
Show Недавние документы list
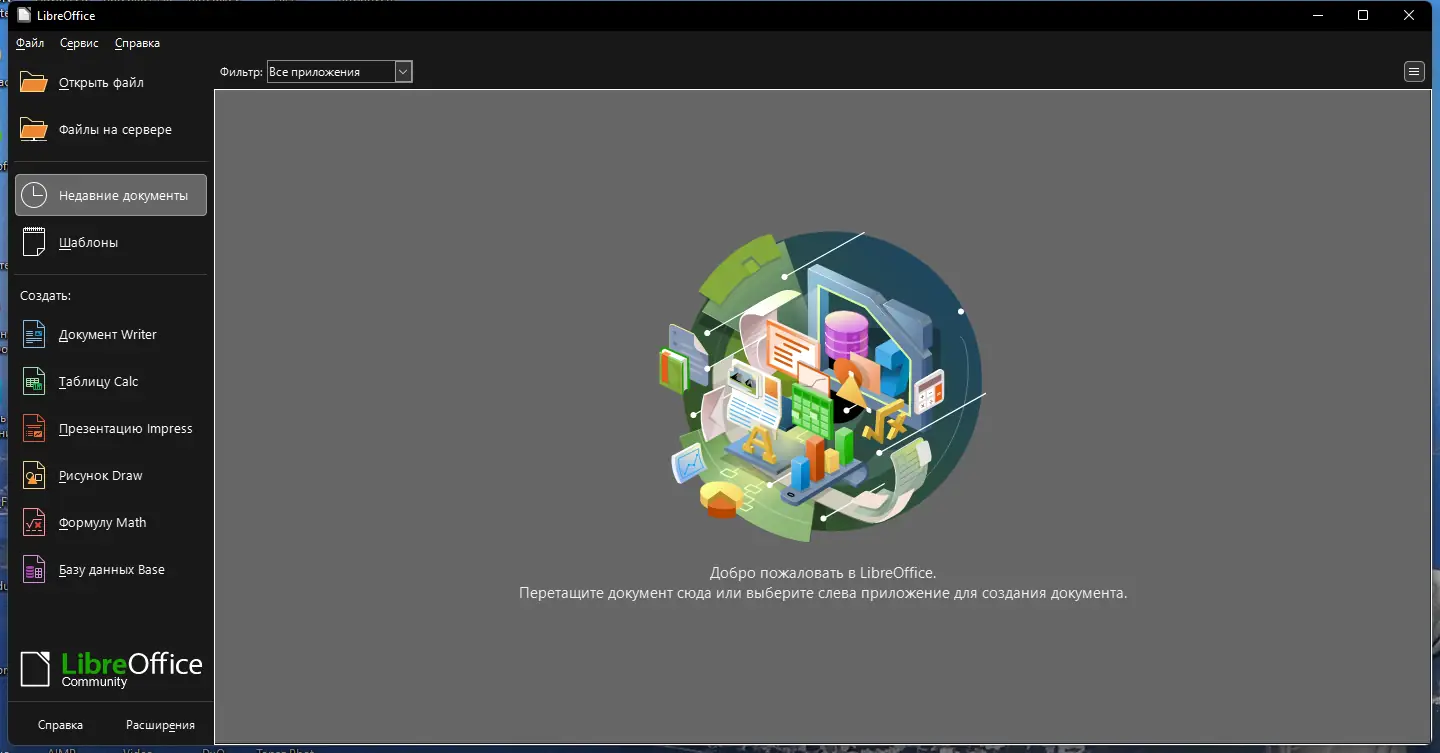click(x=111, y=195)
